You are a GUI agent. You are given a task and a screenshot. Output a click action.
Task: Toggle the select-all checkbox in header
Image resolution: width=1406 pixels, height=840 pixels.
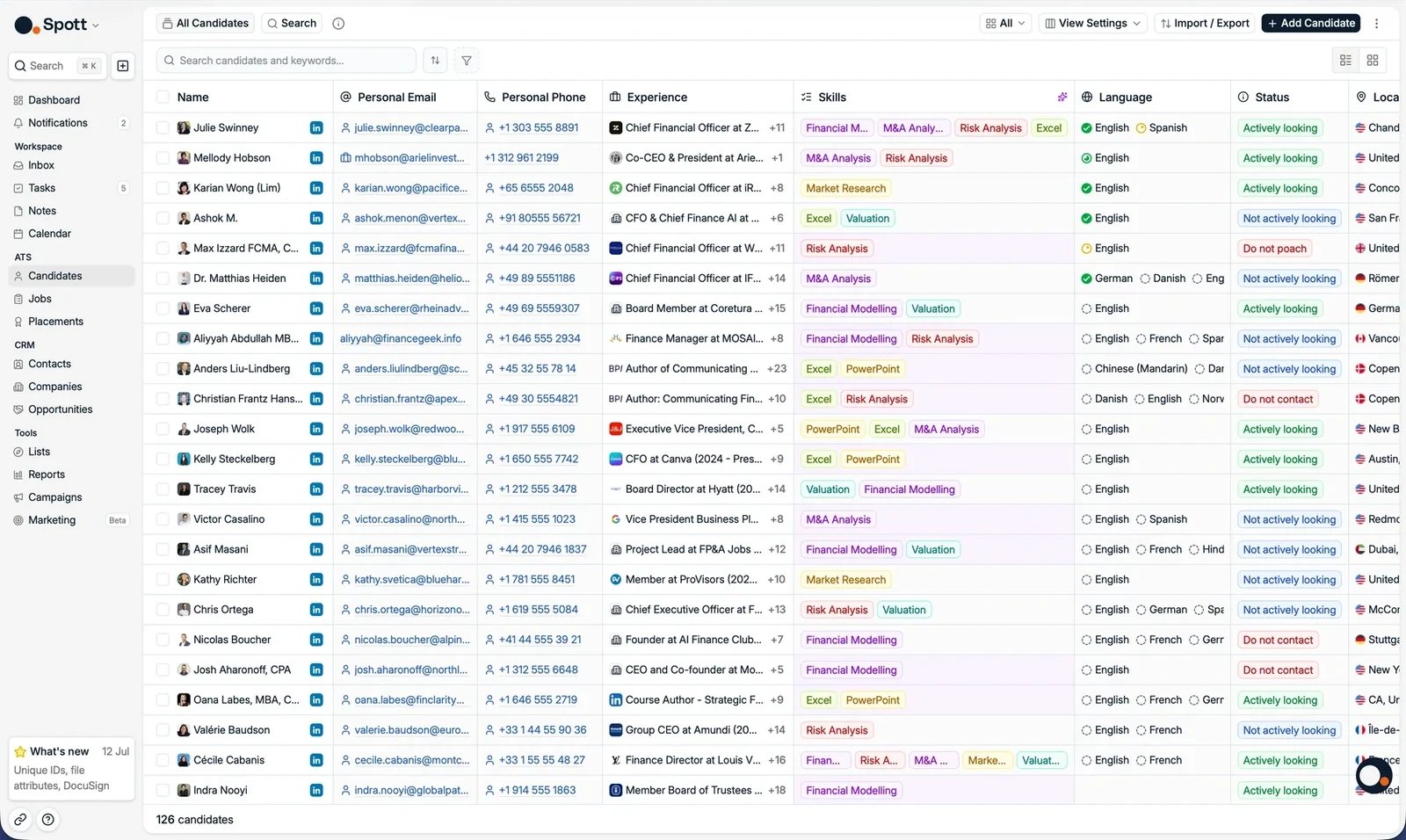[163, 98]
